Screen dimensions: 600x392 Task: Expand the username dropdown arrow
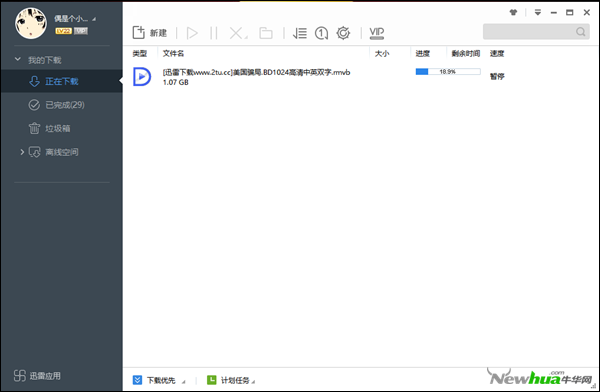point(94,19)
